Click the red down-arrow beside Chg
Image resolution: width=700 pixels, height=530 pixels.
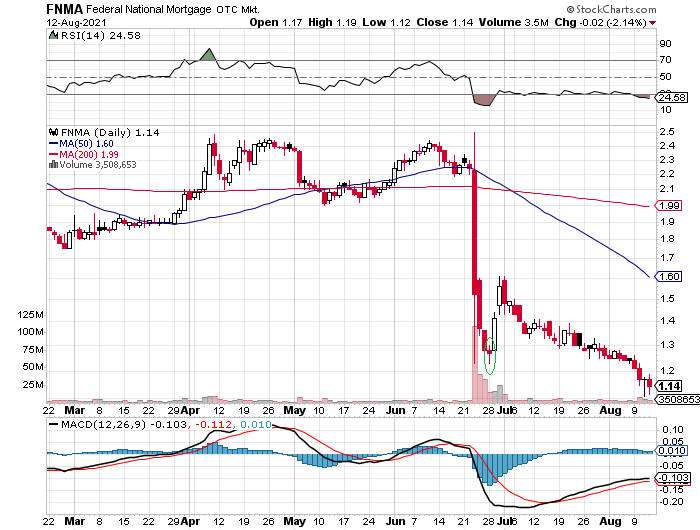coord(652,23)
